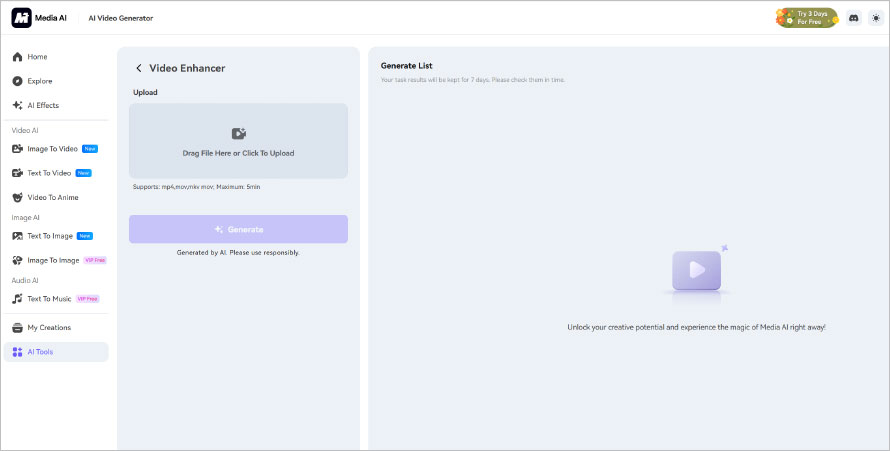This screenshot has height=451, width=890.
Task: Go to Home in the sidebar
Action: [x=37, y=57]
